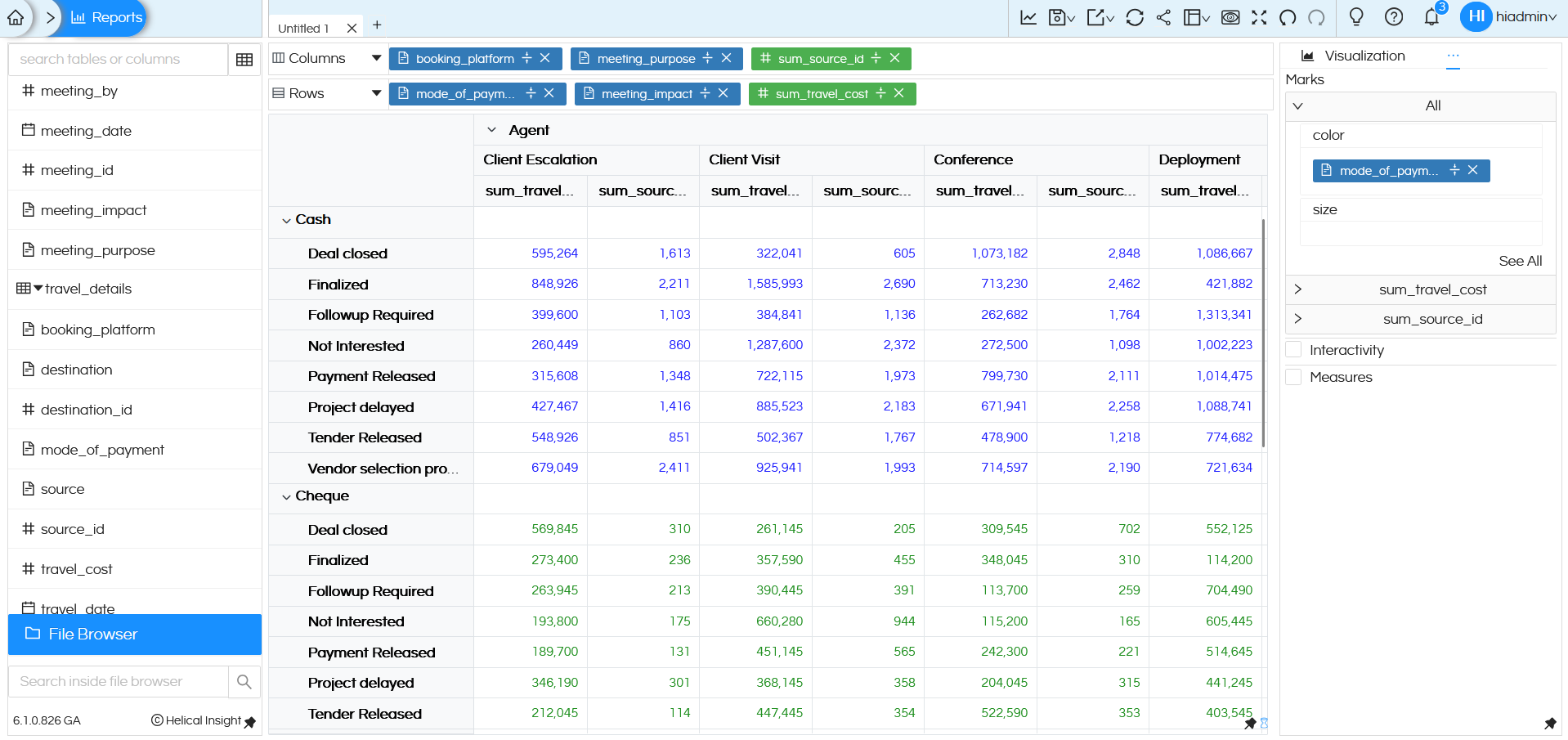
Task: Collapse the Cash group in the pivot table
Action: tap(286, 220)
